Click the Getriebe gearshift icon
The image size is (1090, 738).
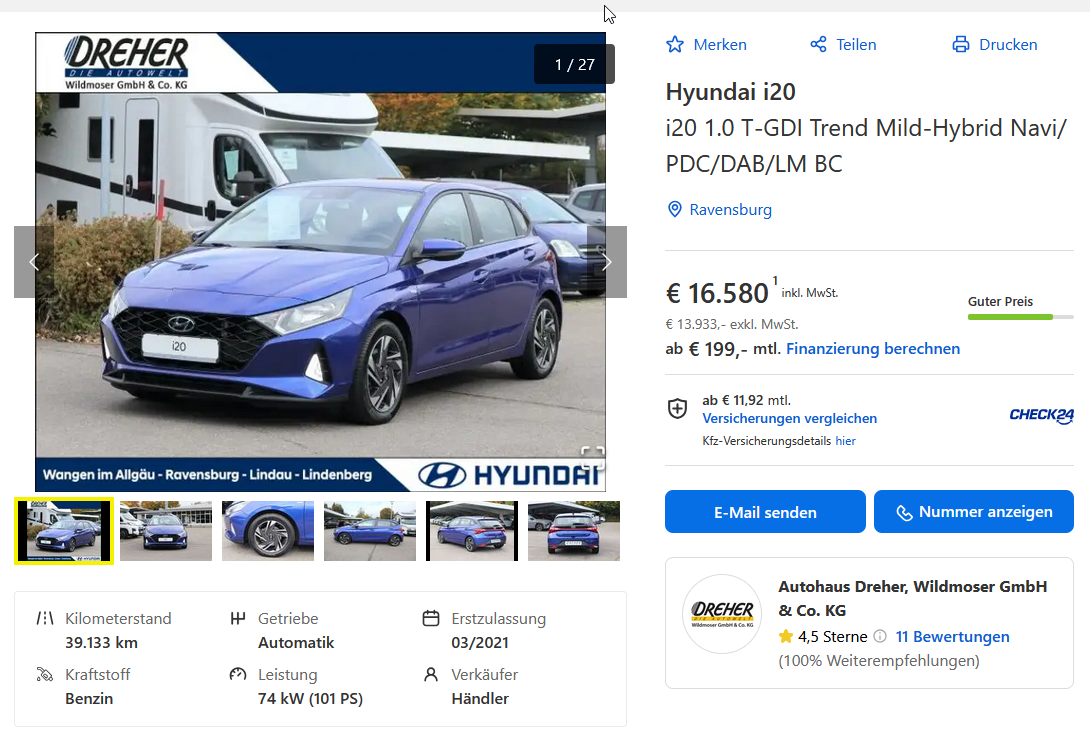click(x=238, y=618)
